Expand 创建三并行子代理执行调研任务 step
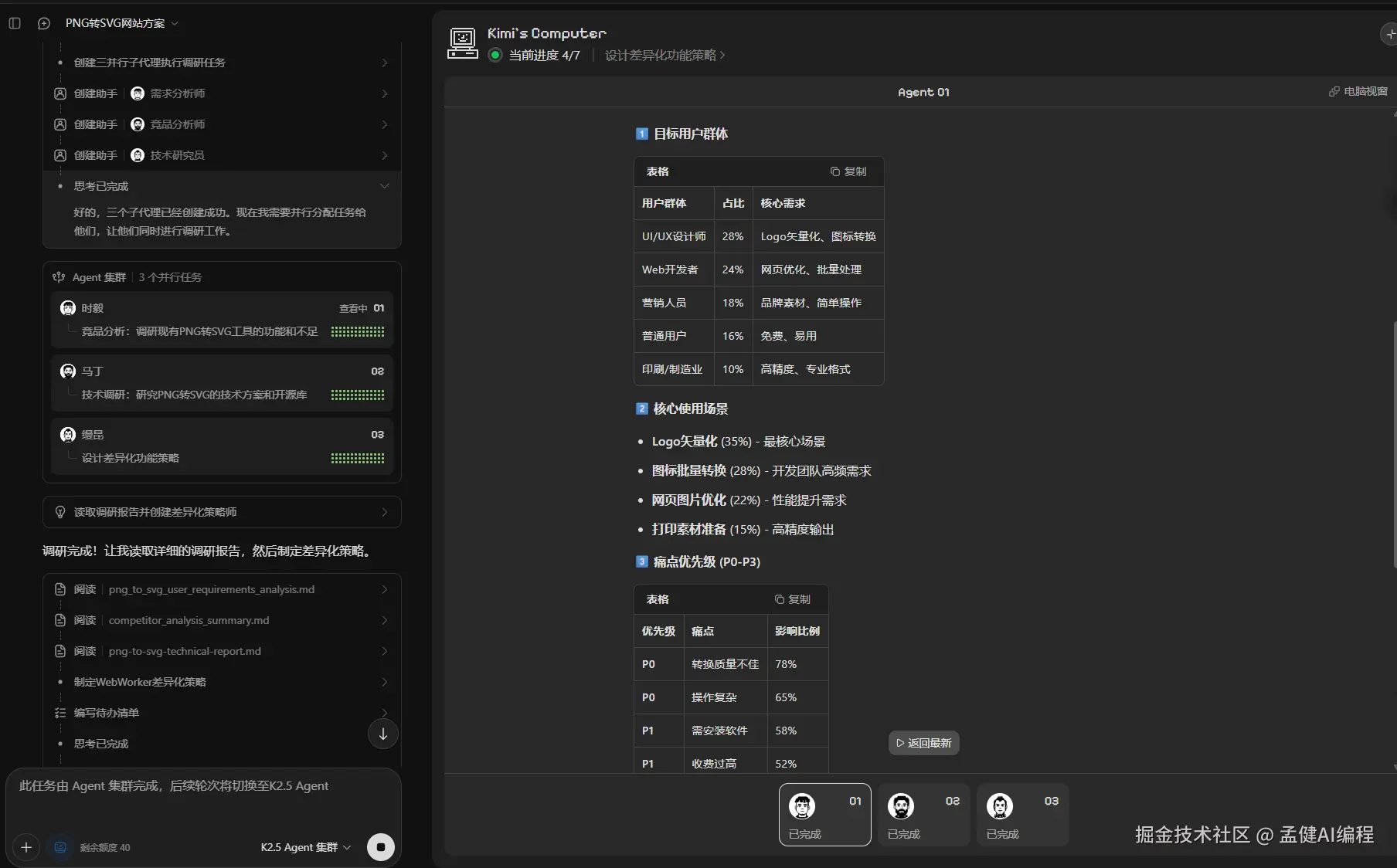The height and width of the screenshot is (868, 1397). [222, 63]
